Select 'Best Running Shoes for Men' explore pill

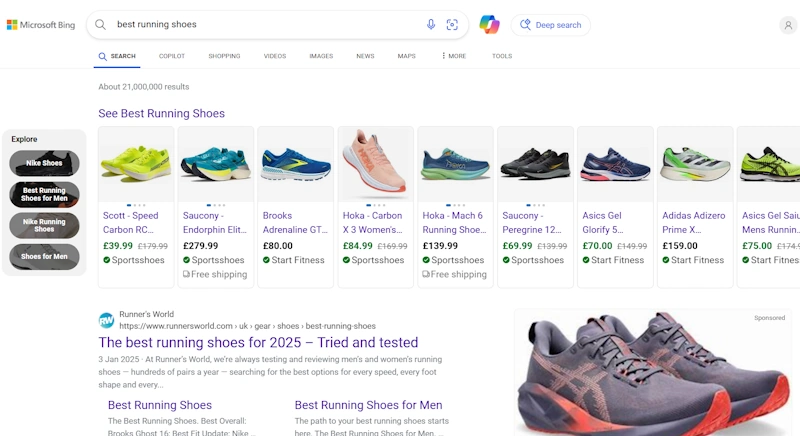click(x=44, y=194)
